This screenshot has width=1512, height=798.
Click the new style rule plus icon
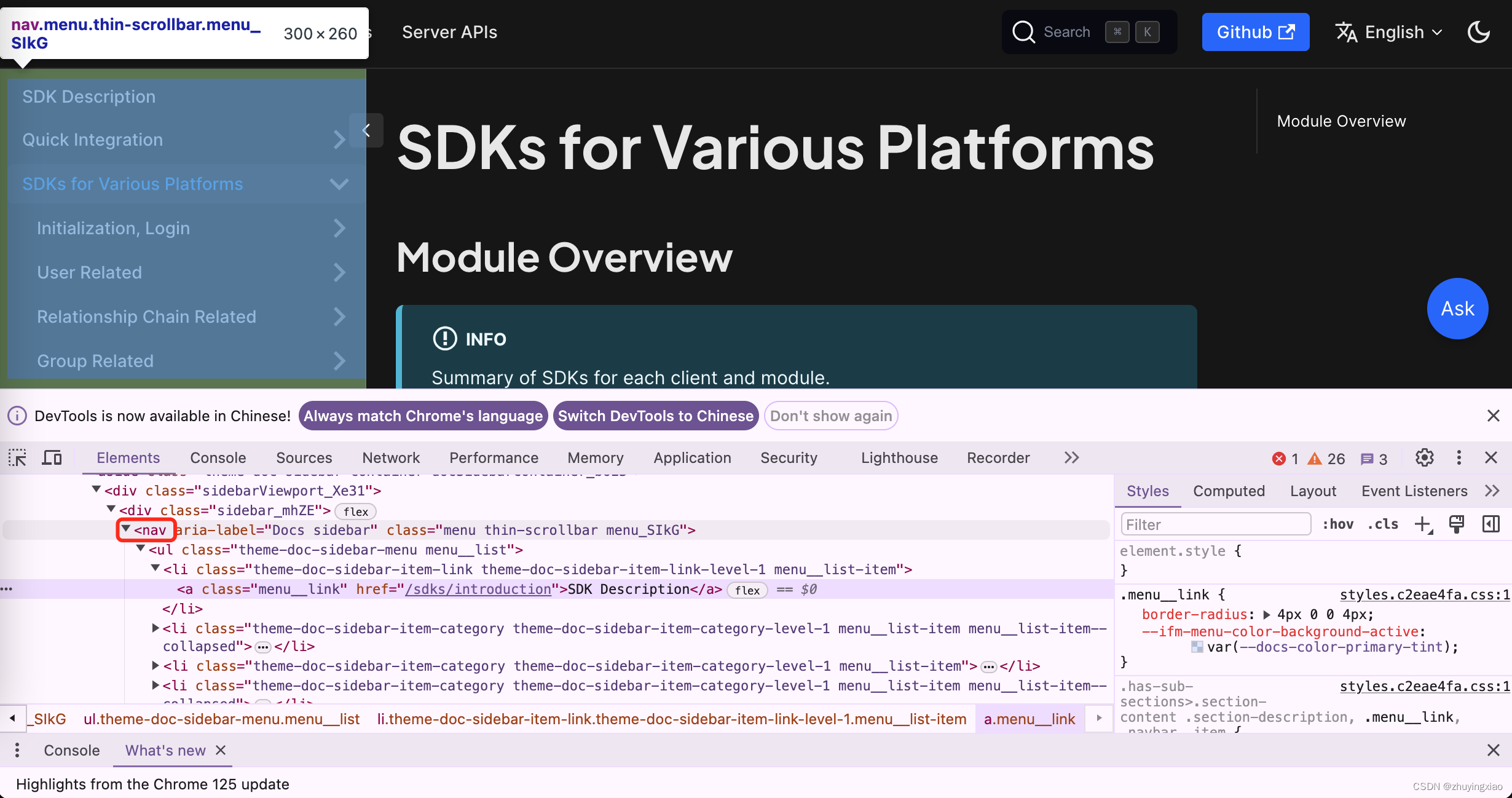coord(1423,524)
